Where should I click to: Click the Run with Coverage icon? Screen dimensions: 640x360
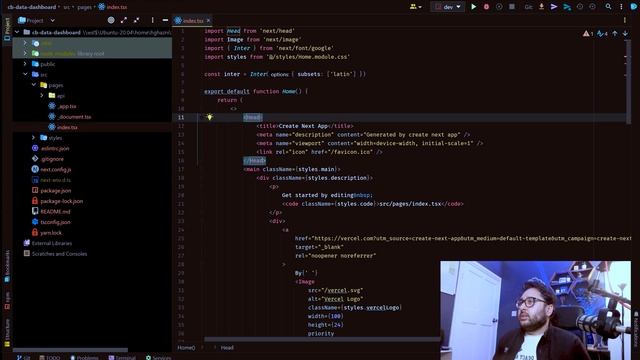(x=499, y=7)
